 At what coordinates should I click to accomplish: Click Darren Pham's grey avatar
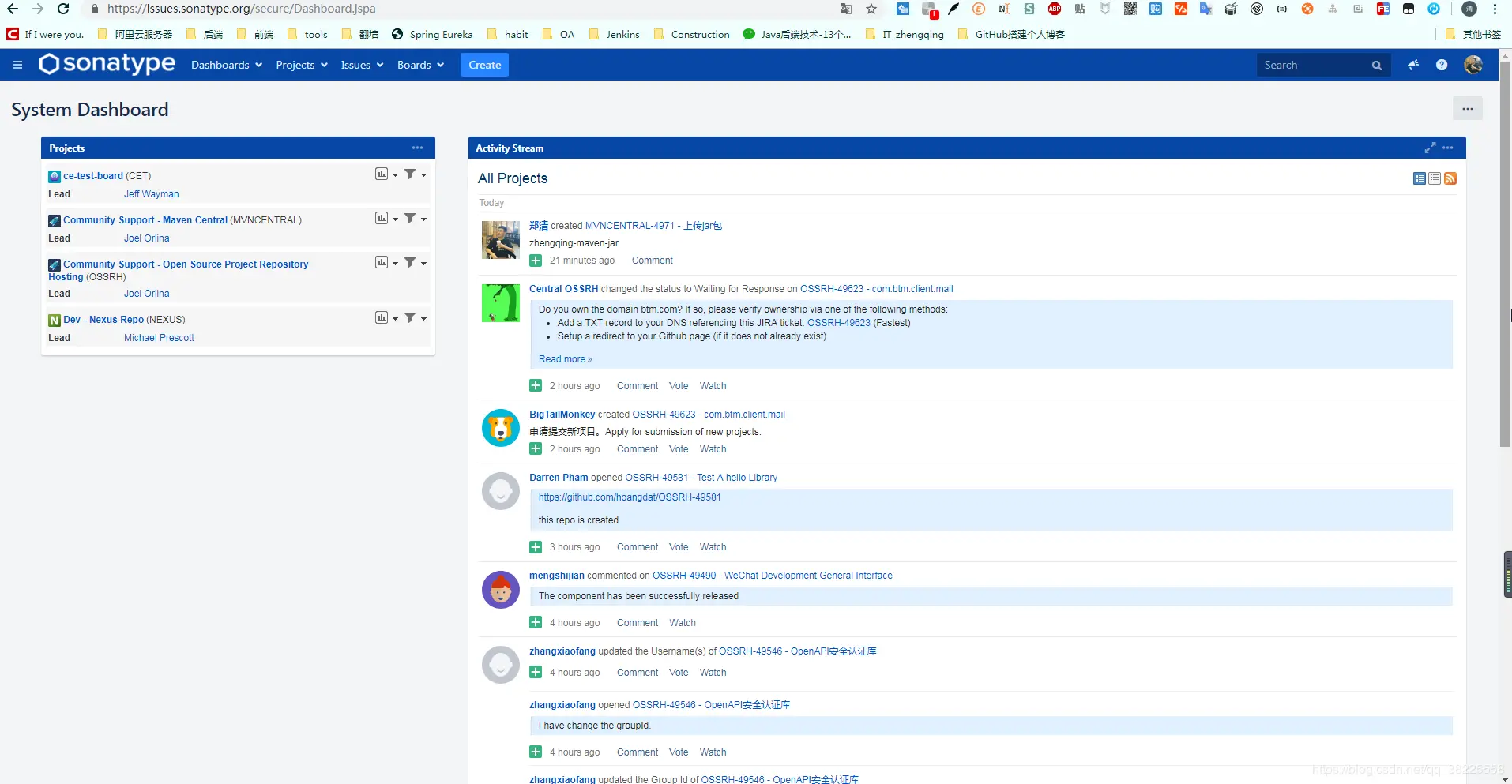501,491
